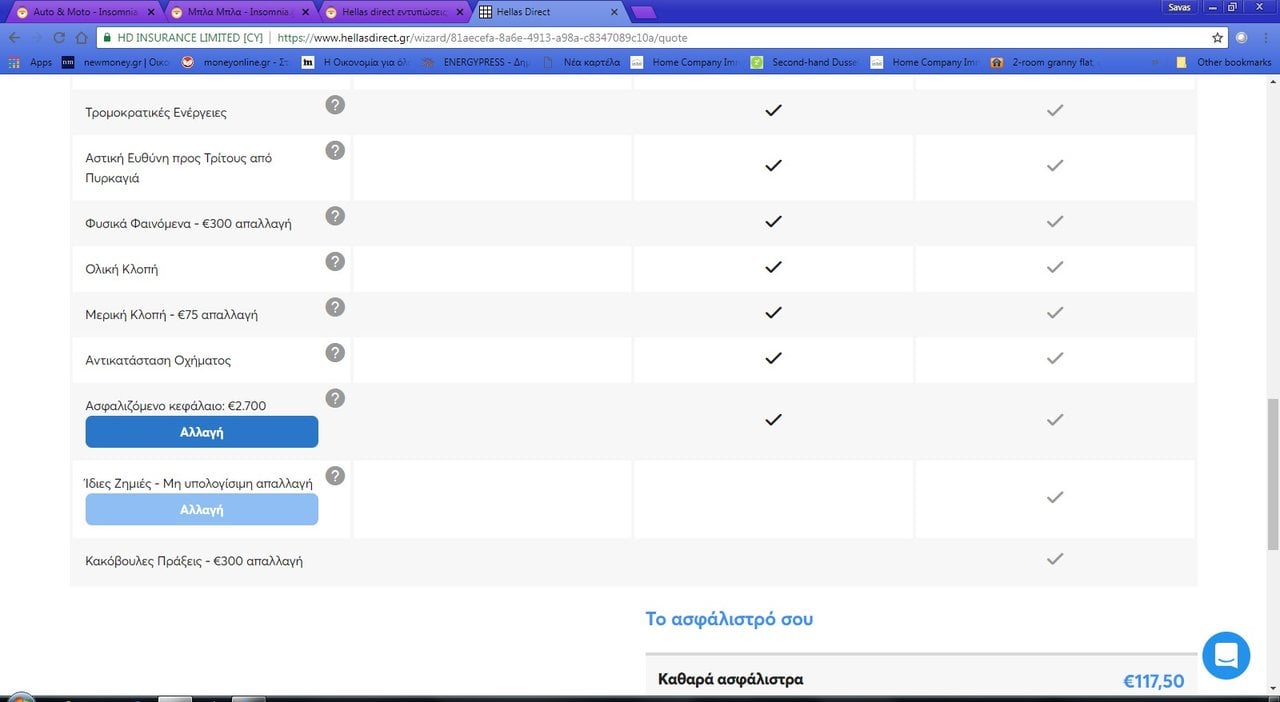The width and height of the screenshot is (1280, 702).
Task: Close the Auto & Moto tab
Action: click(152, 12)
